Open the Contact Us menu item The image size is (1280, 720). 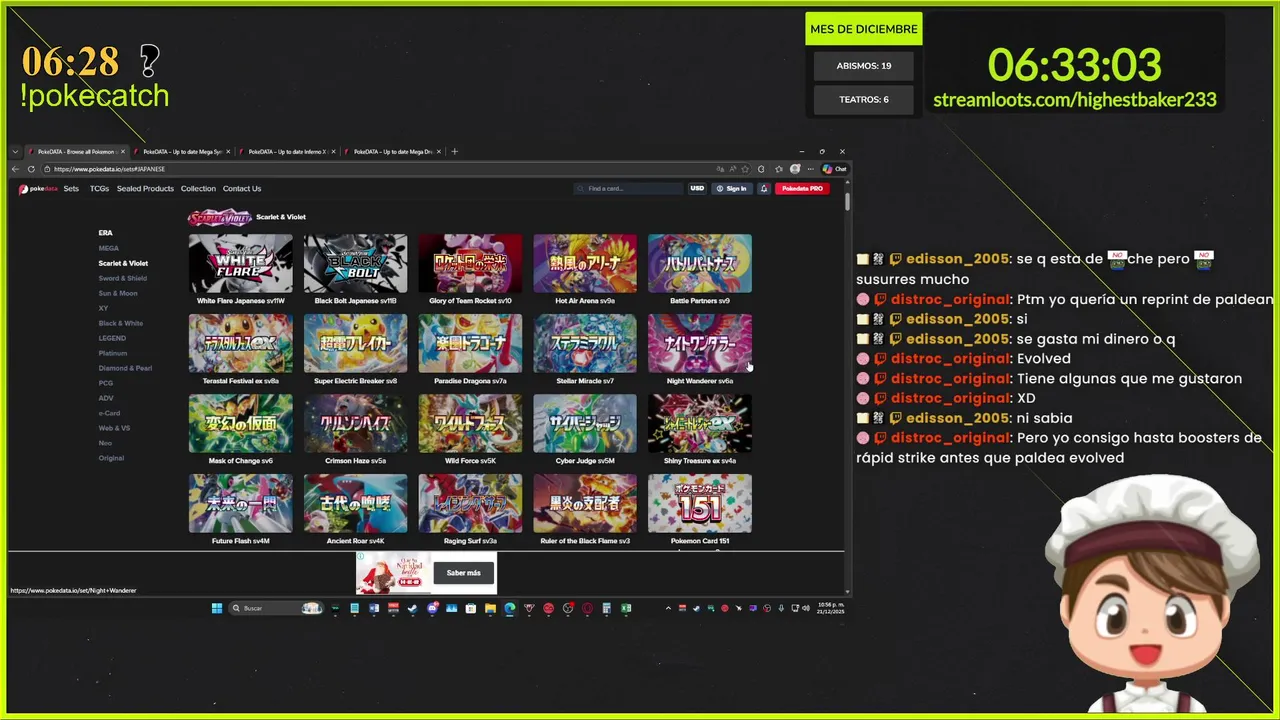(242, 188)
